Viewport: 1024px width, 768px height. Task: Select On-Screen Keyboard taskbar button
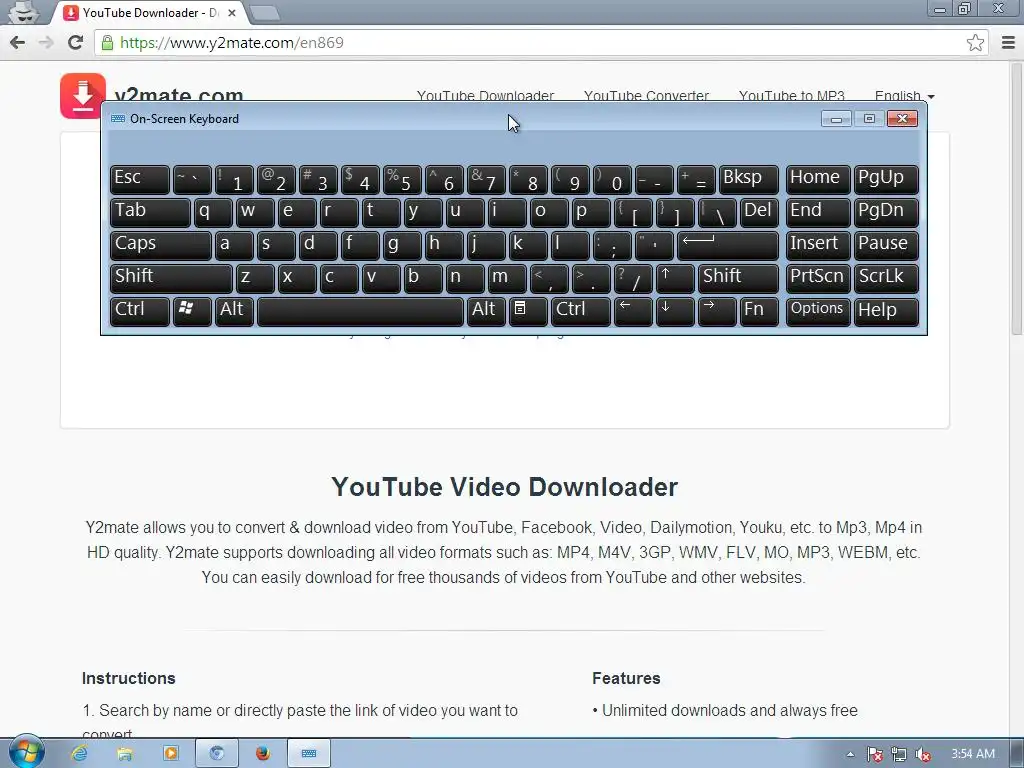(x=309, y=754)
